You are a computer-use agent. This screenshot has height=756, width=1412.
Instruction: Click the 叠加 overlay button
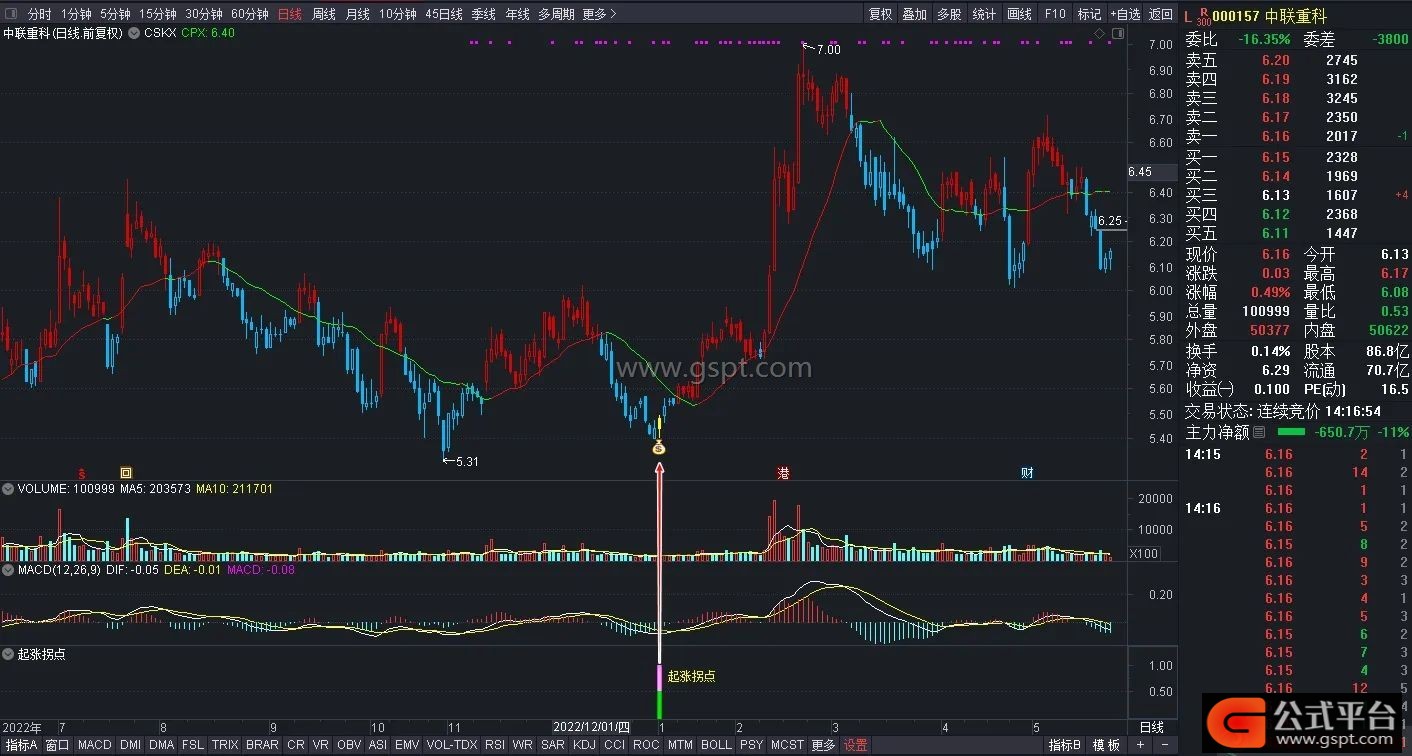coord(915,14)
